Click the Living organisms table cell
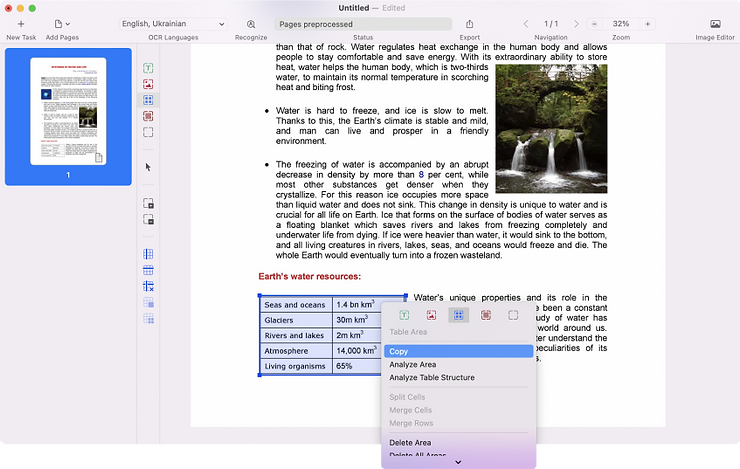The height and width of the screenshot is (469, 740). tap(296, 366)
